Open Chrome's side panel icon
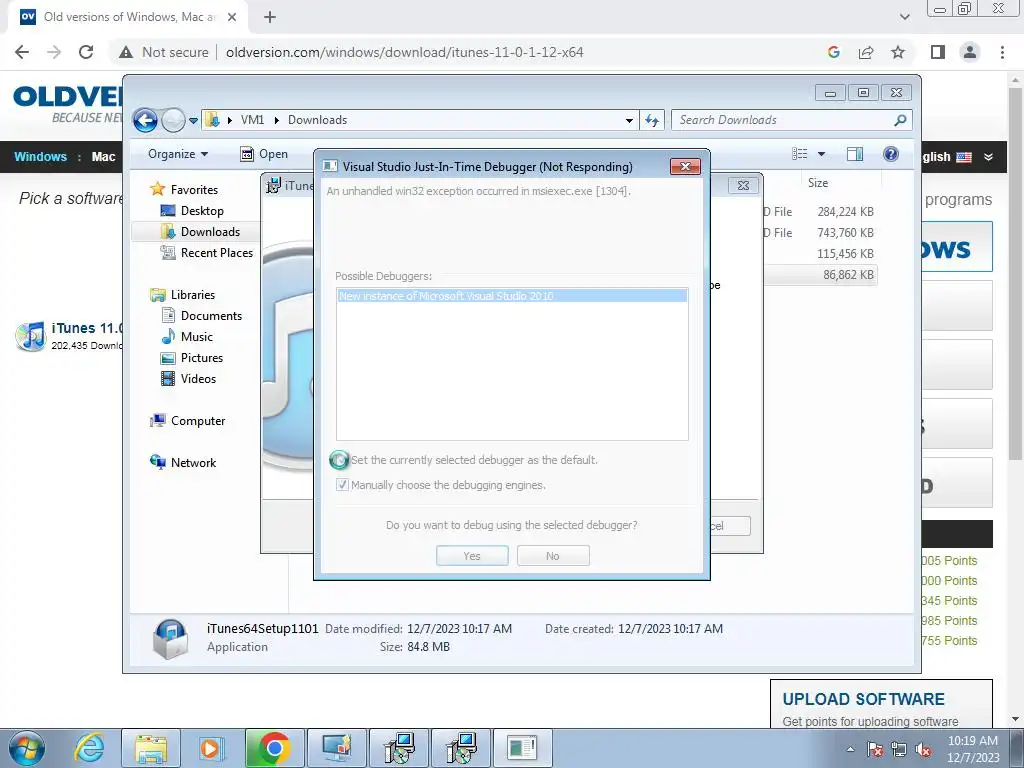The image size is (1024, 768). tap(938, 52)
